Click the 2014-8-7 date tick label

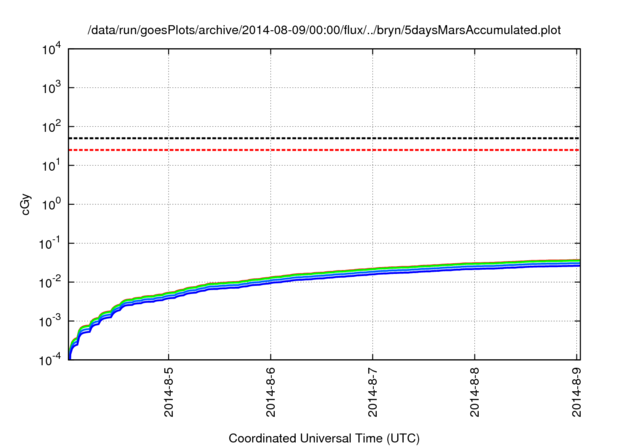coord(373,392)
